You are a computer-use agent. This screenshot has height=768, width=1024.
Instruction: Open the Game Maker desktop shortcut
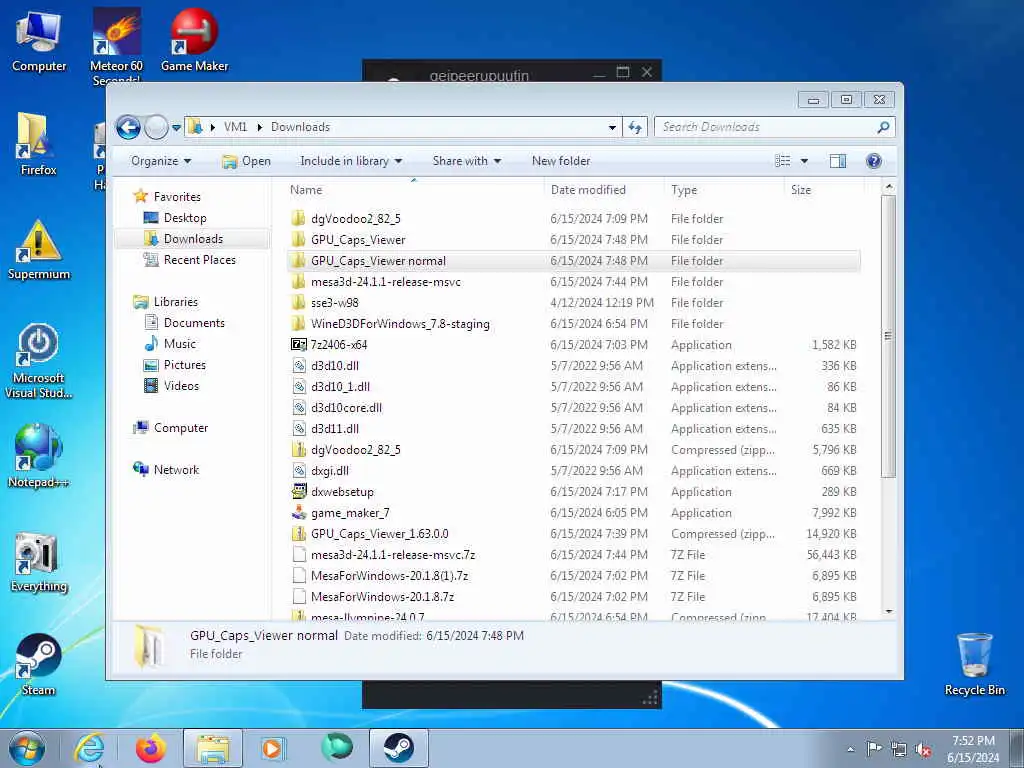click(x=194, y=40)
